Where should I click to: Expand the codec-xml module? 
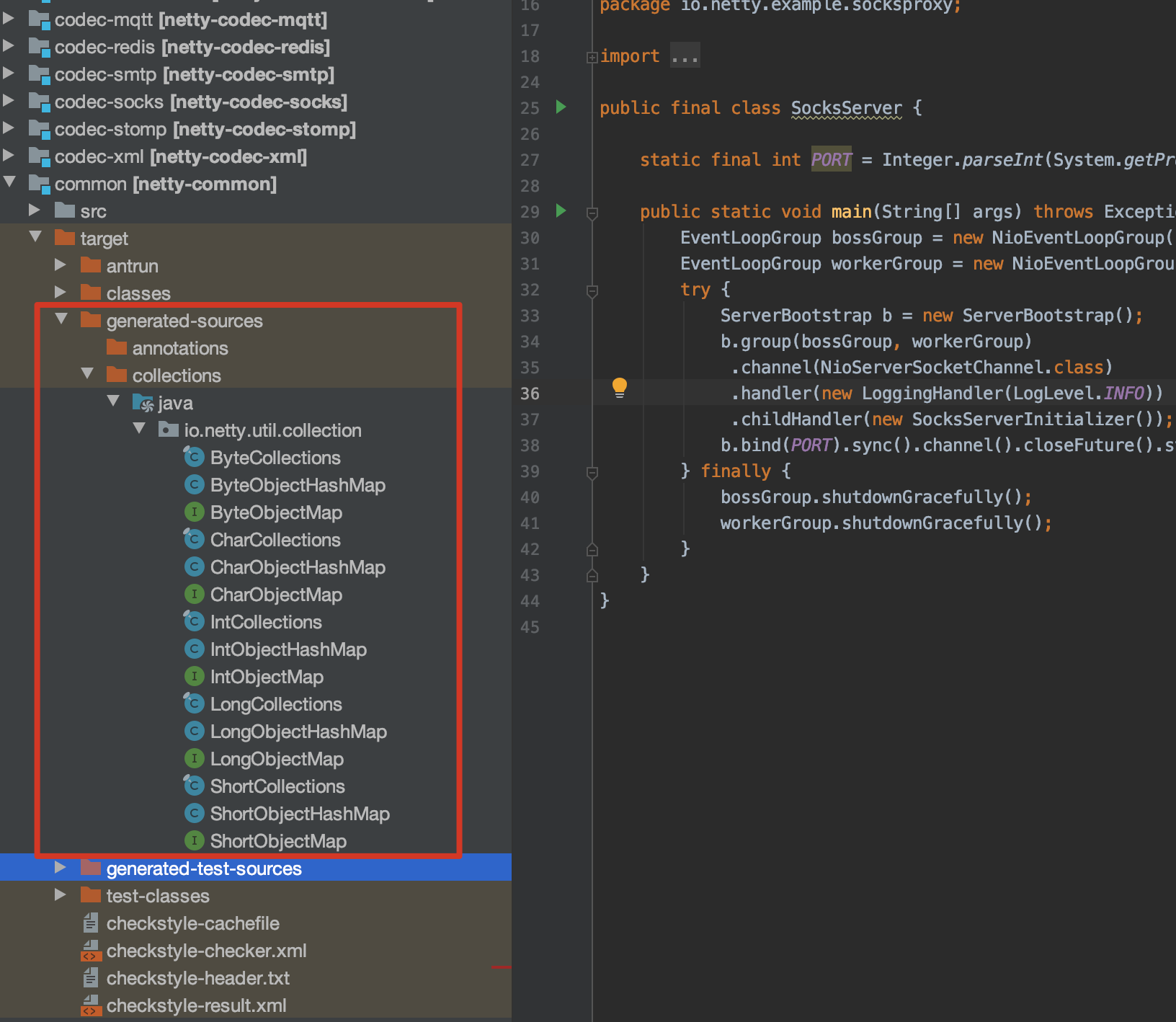[x=9, y=155]
